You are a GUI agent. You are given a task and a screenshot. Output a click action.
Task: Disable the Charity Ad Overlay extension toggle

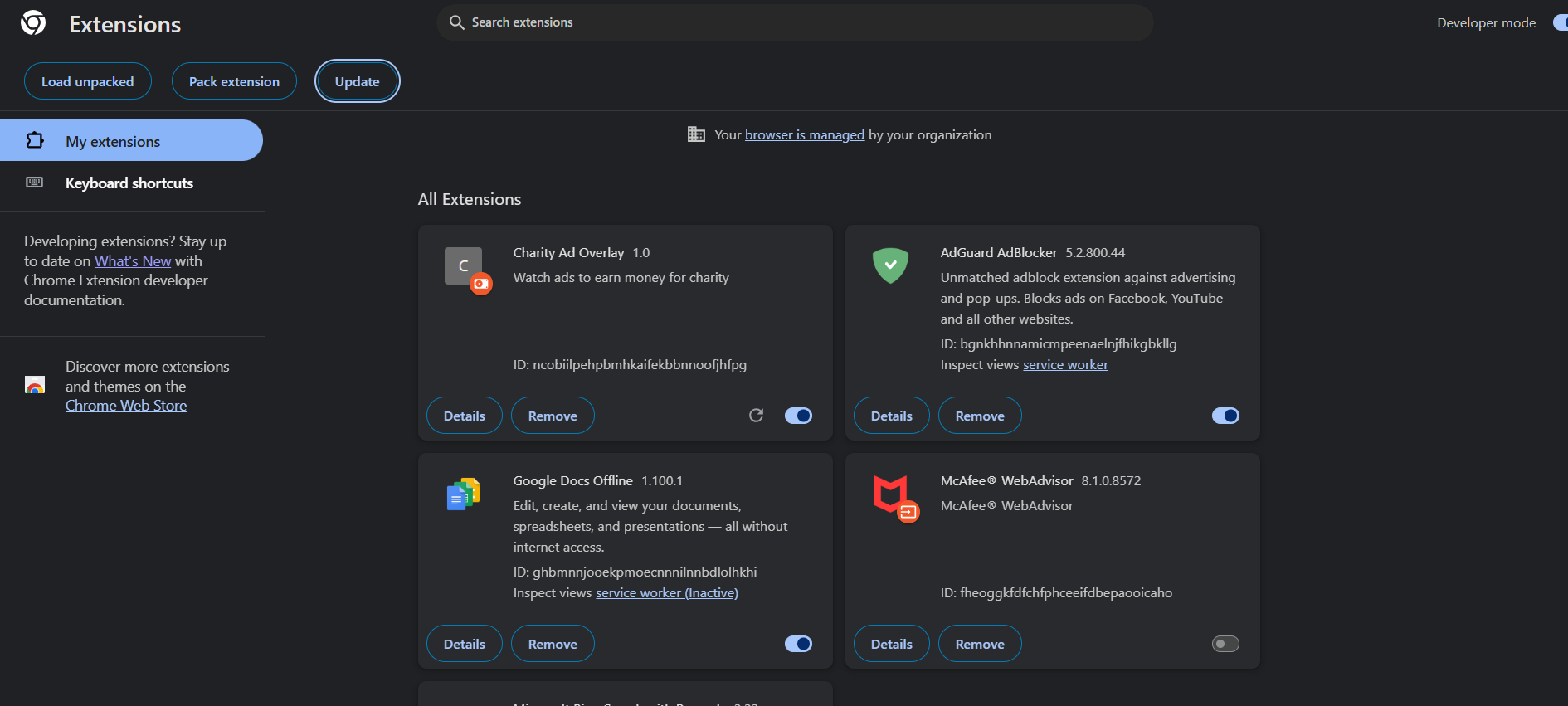[x=798, y=416]
